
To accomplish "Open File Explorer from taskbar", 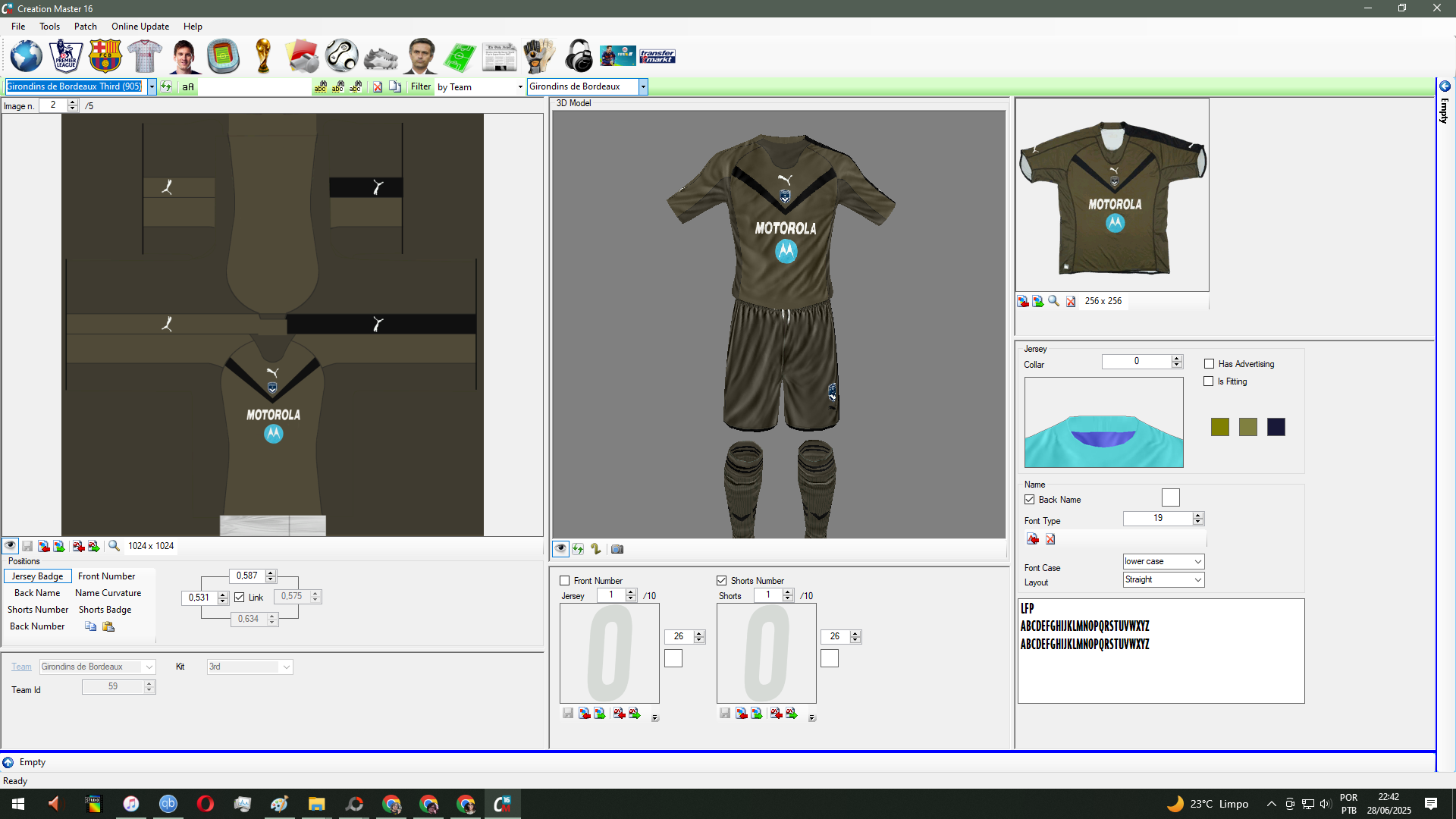I will (316, 804).
